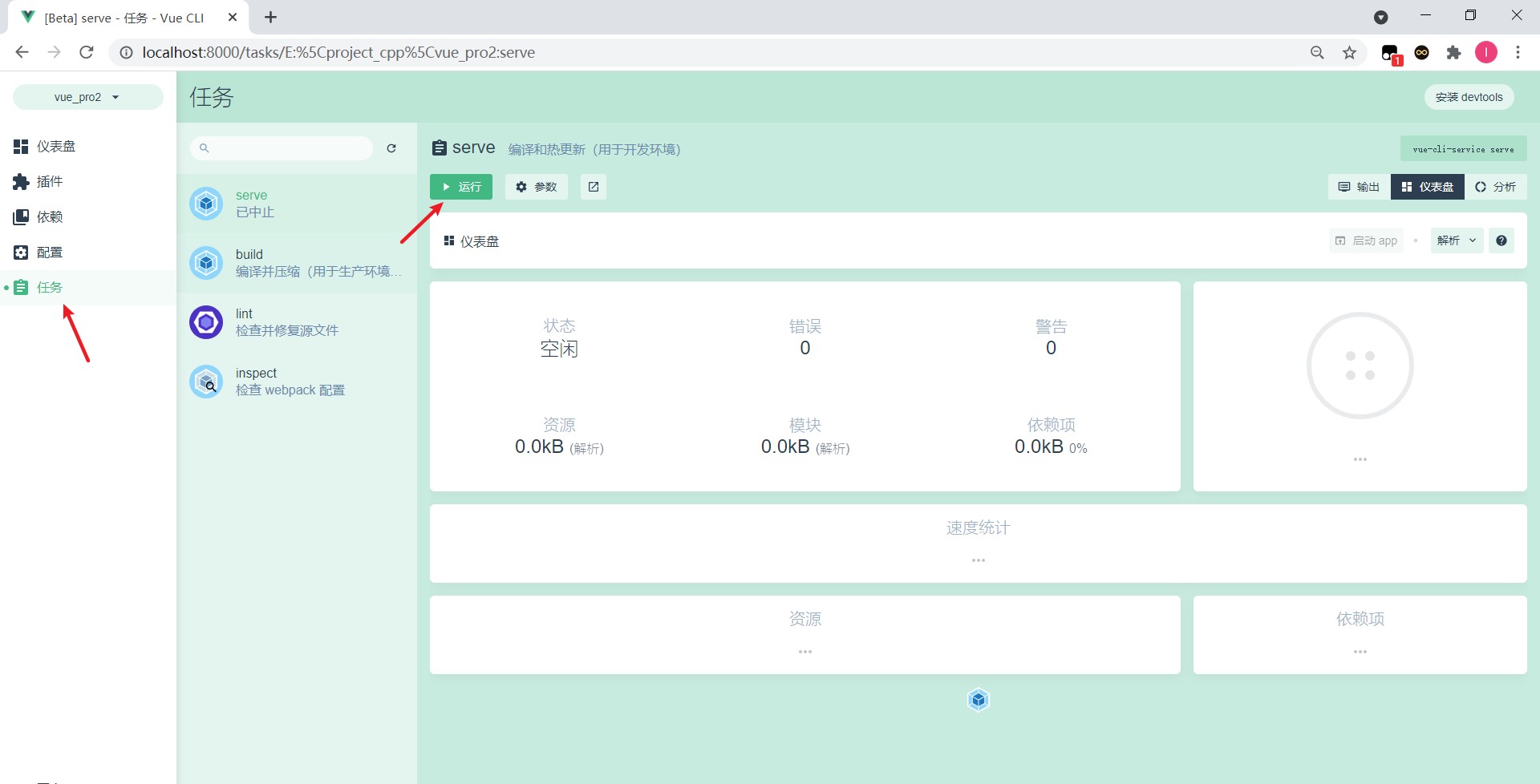This screenshot has height=784, width=1540.
Task: Click the serve task webpack icon
Action: 206,204
